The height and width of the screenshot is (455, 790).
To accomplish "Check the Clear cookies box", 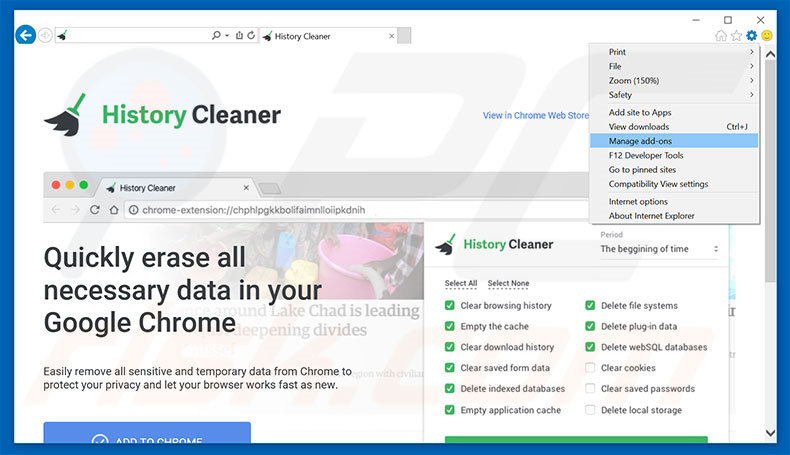I will (x=590, y=367).
